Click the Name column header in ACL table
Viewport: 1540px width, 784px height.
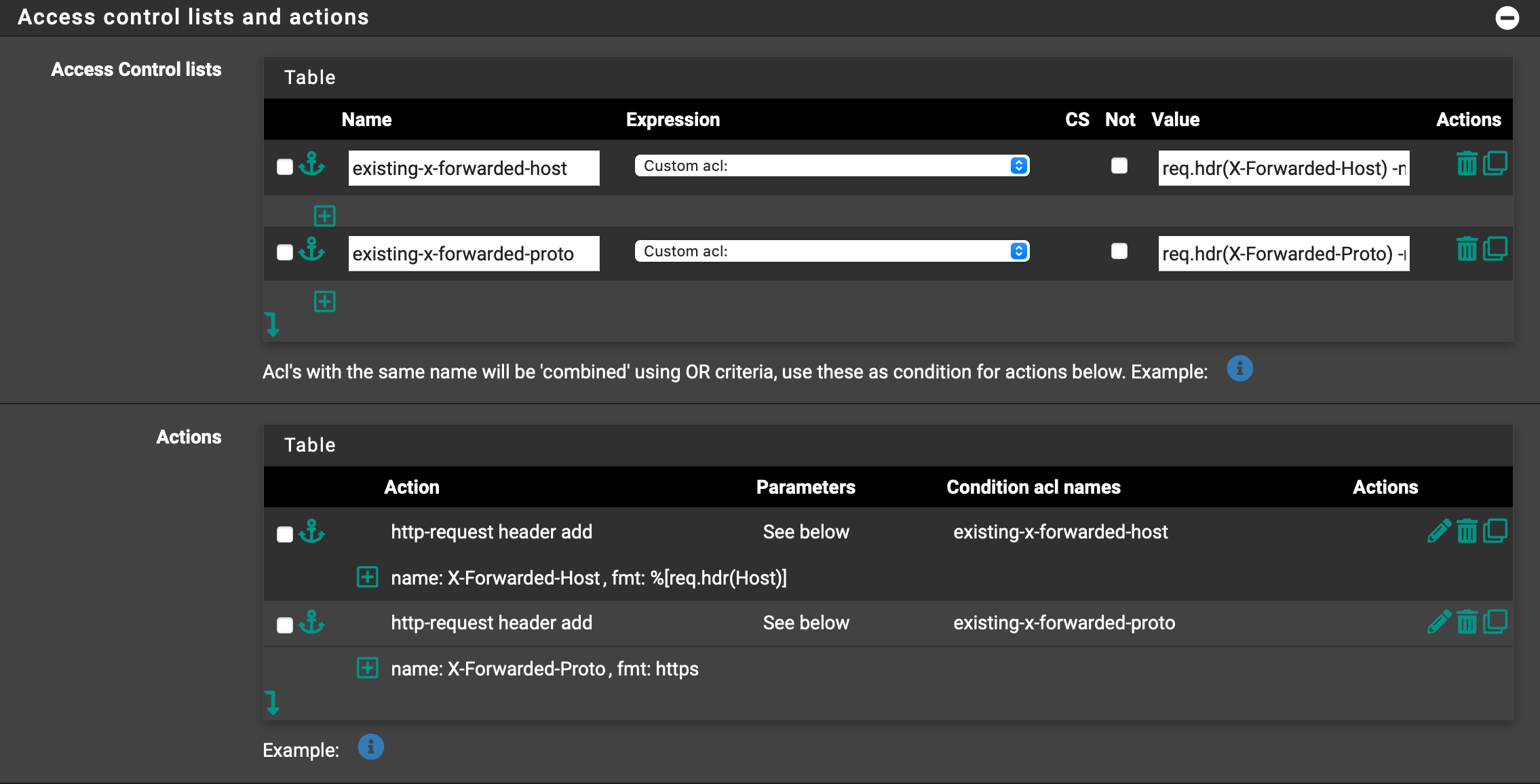coord(366,119)
